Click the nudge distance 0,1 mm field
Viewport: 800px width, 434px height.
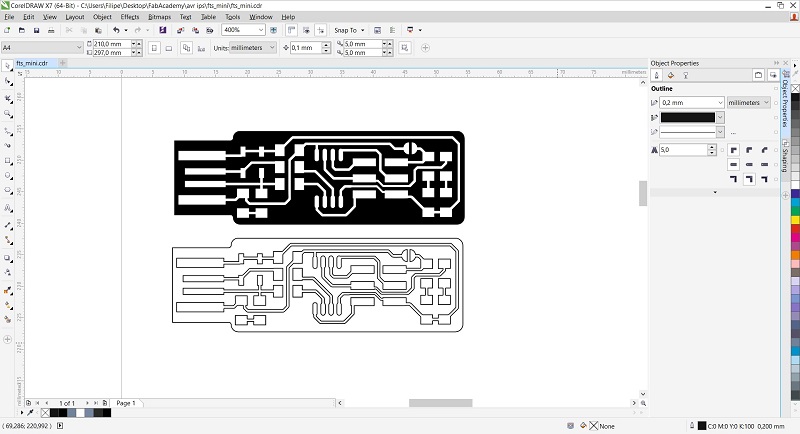306,47
